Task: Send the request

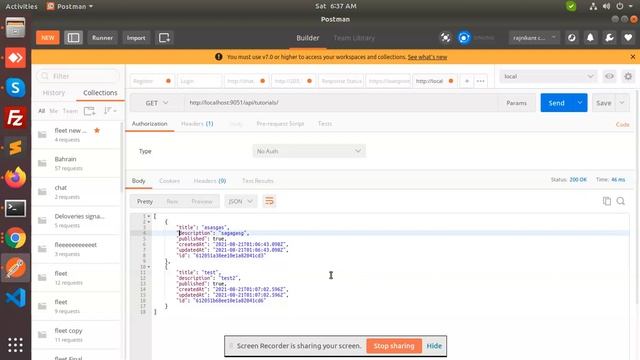Action: point(556,103)
